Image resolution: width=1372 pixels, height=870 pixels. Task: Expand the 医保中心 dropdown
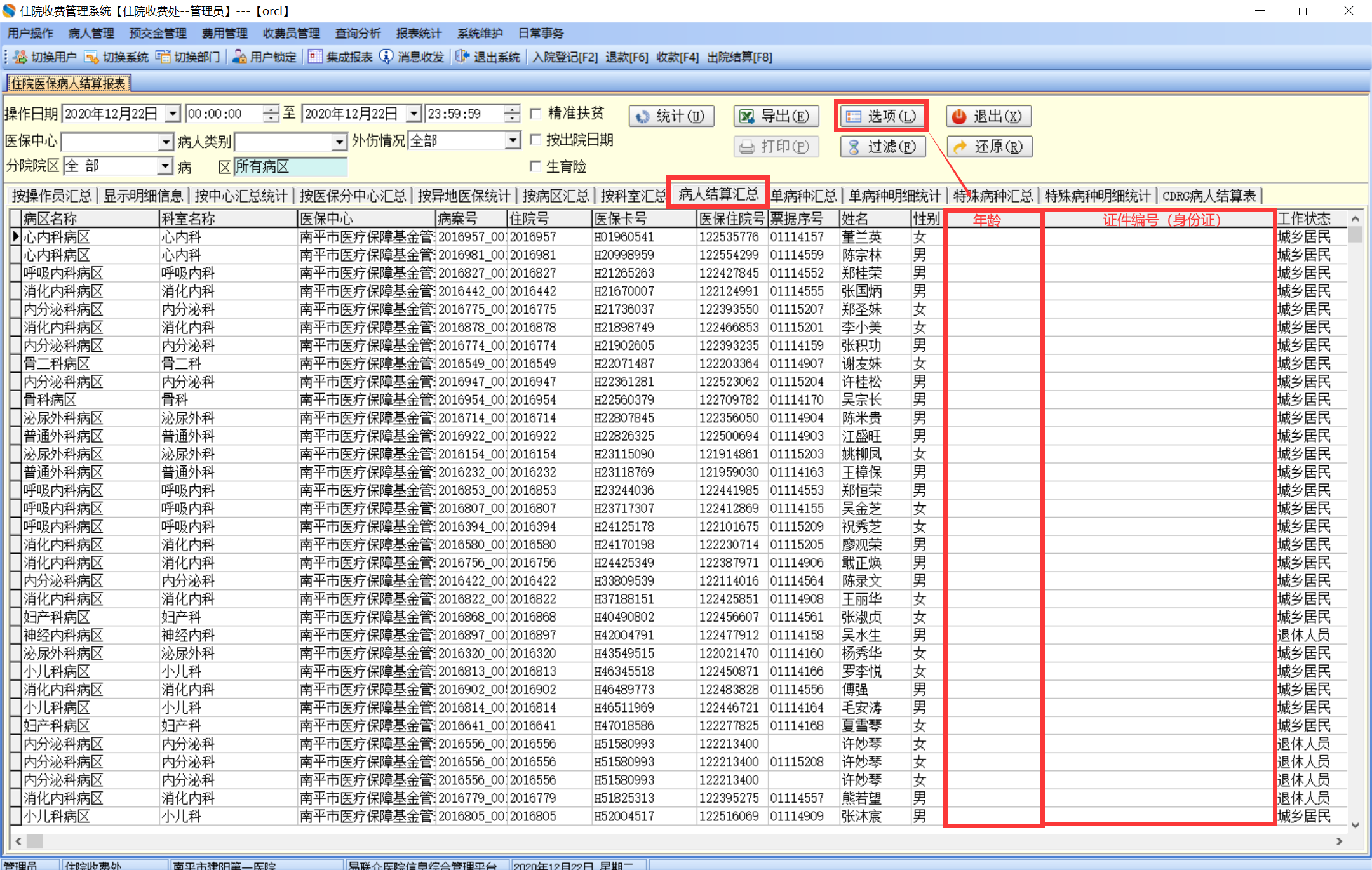(165, 141)
